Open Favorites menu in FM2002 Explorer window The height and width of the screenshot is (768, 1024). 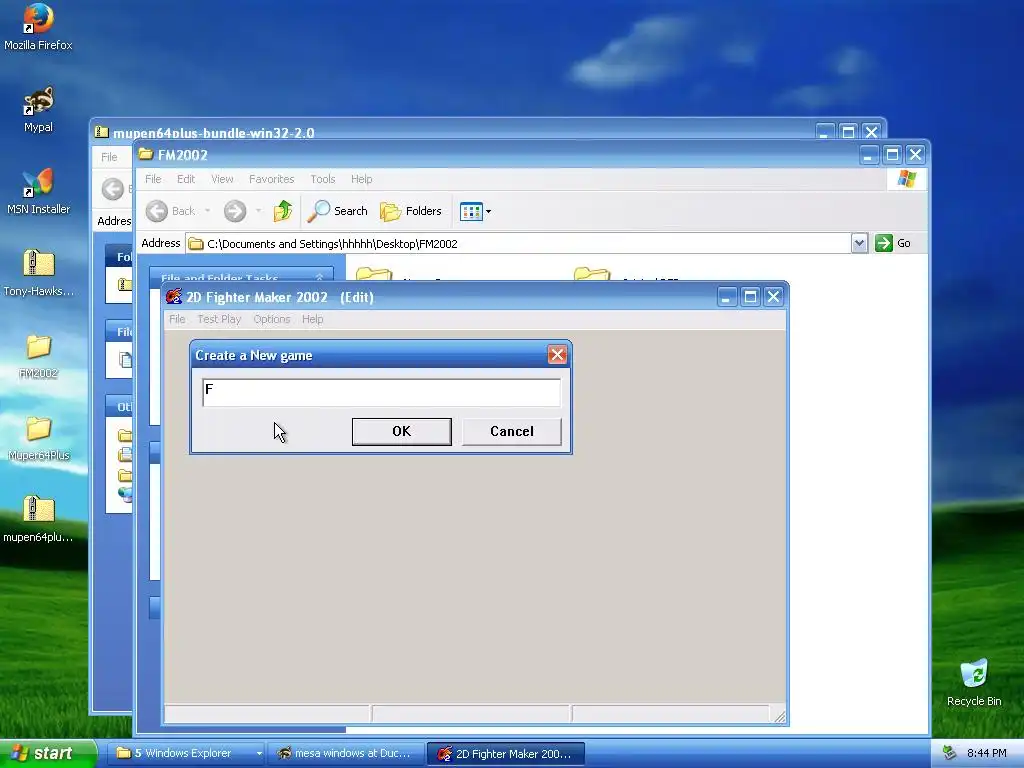(272, 179)
